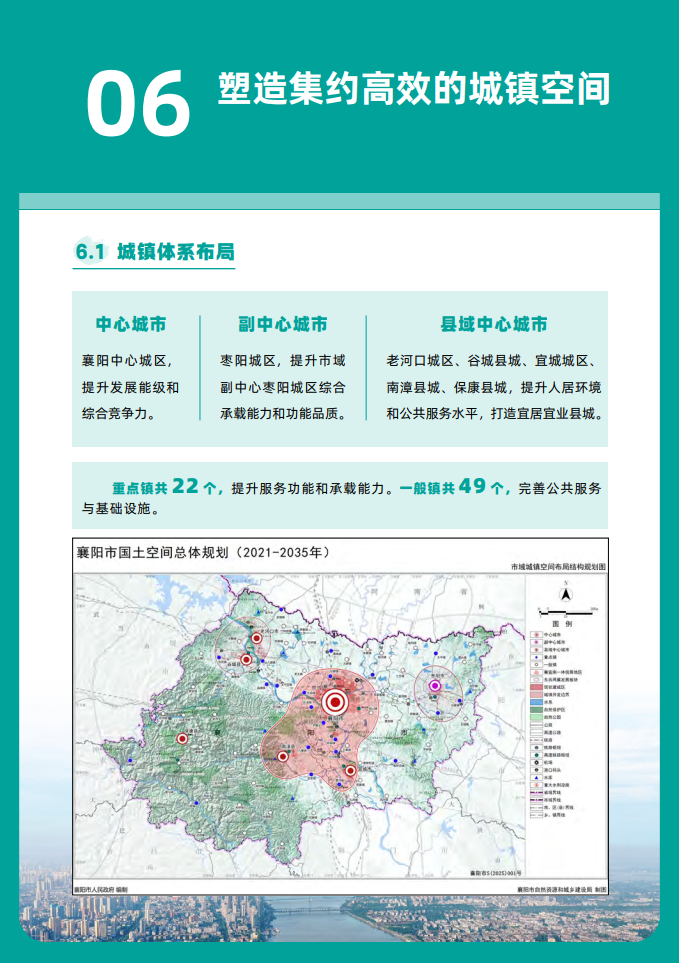The height and width of the screenshot is (963, 679).
Task: Click the 自然保护区 dark green legend swatch
Action: (x=536, y=710)
